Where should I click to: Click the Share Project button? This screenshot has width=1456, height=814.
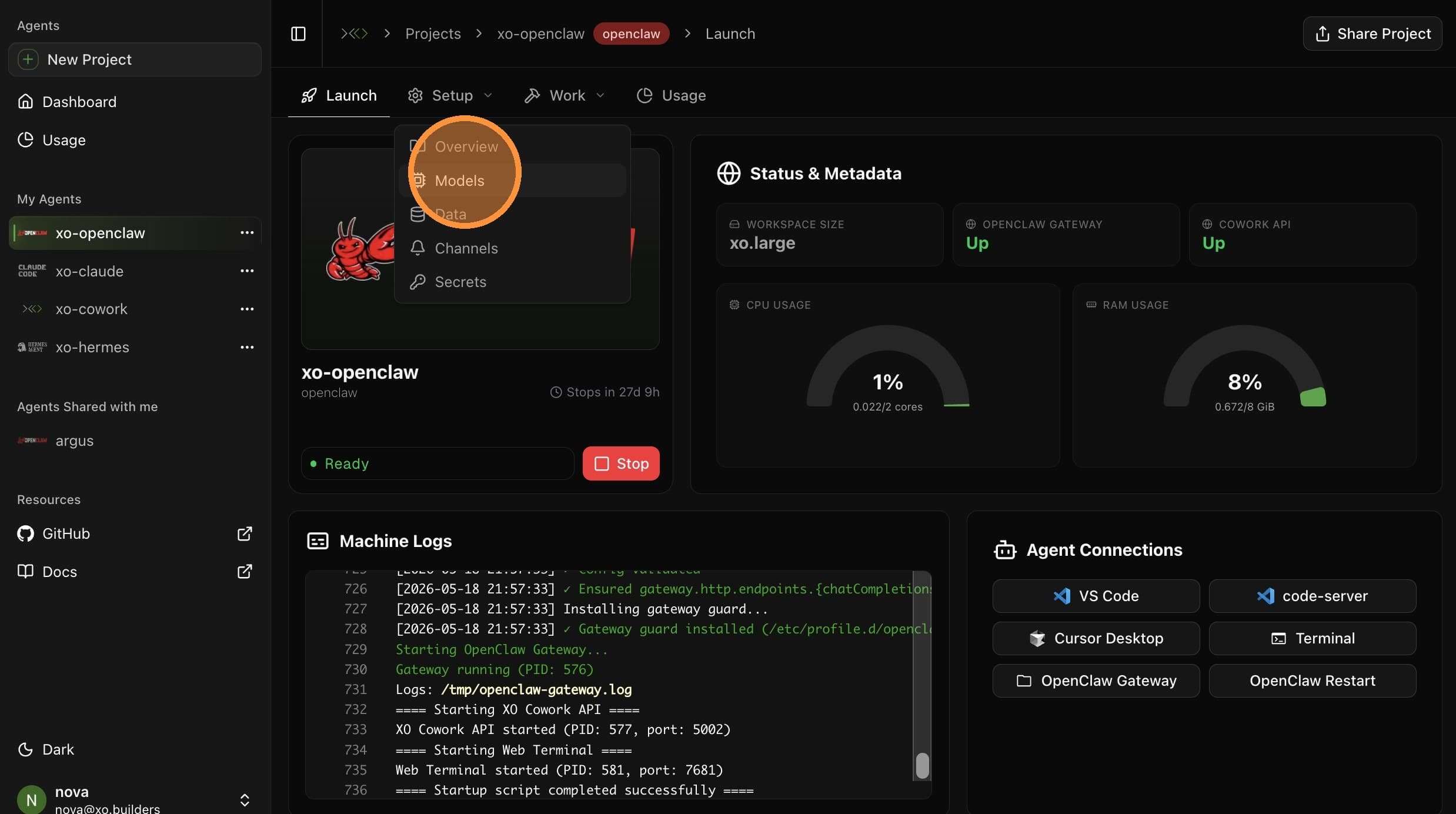(x=1372, y=34)
